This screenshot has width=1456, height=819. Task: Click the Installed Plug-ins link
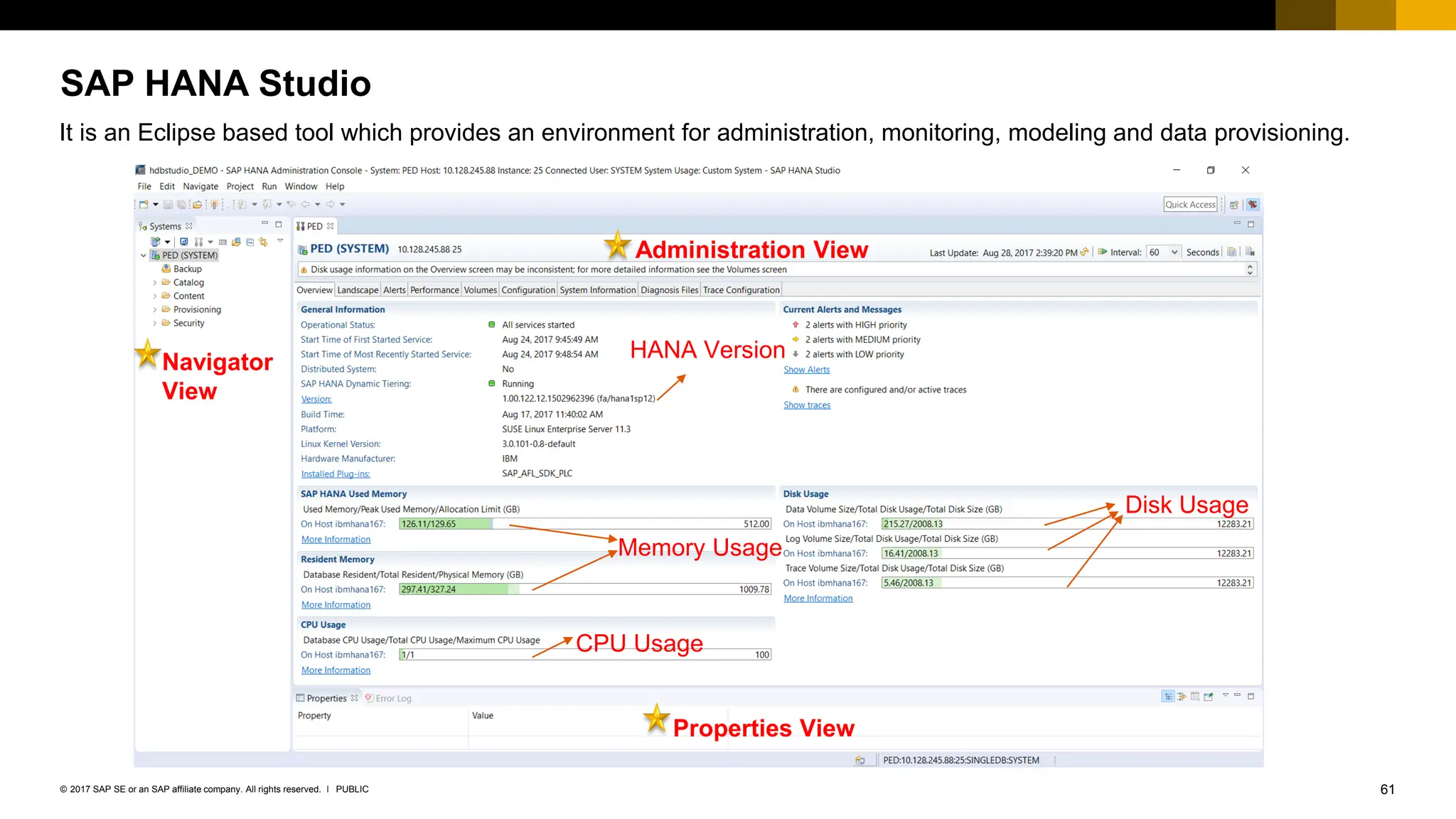(x=336, y=474)
